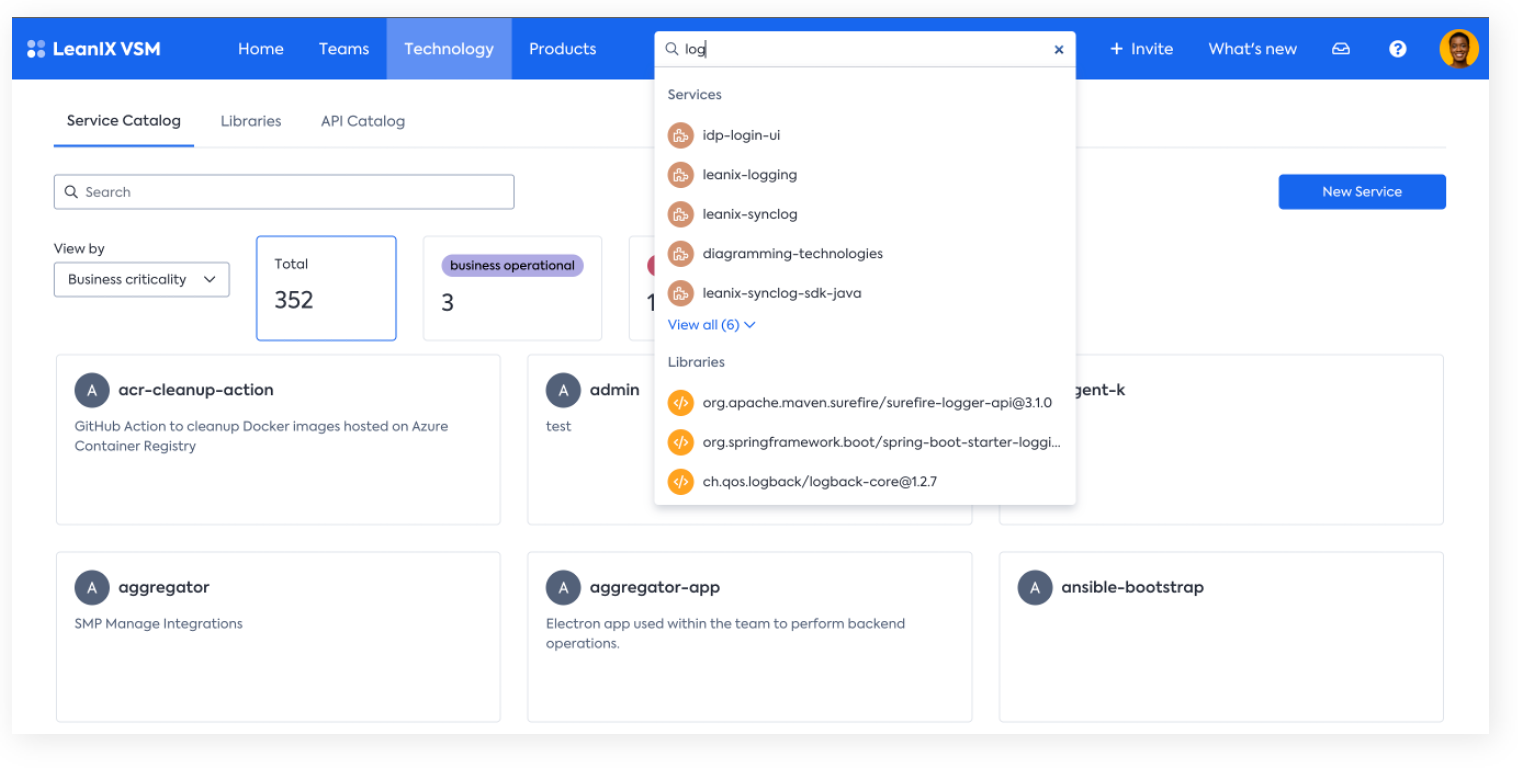Screen dimensions: 1518x770
Task: Click the New Service button
Action: tap(1362, 192)
